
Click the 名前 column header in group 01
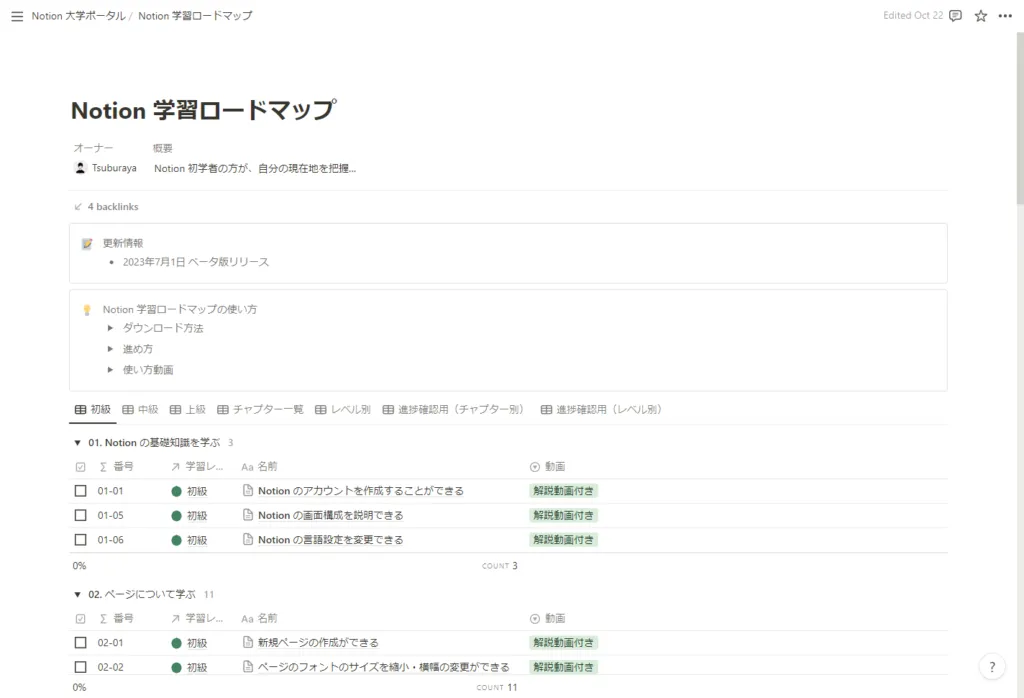(x=259, y=466)
